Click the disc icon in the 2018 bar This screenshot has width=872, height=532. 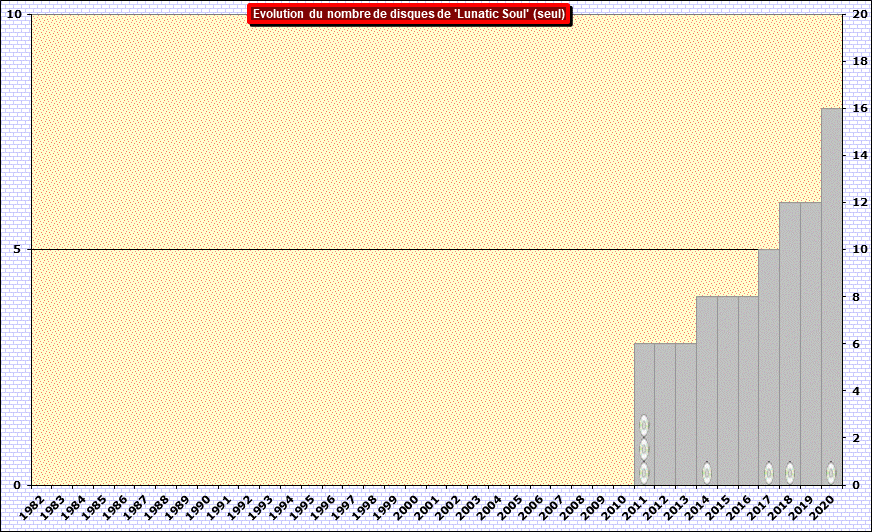790,473
